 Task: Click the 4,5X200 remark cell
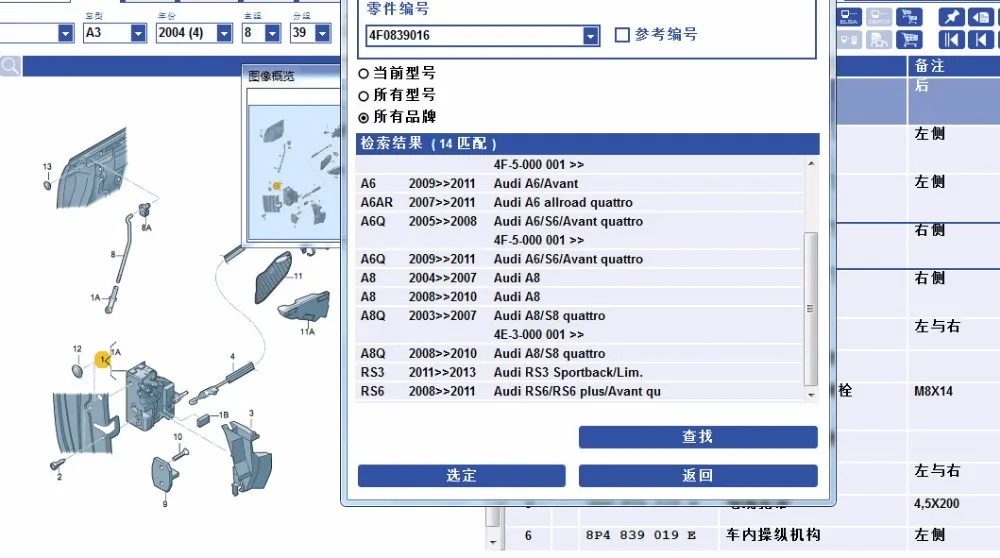point(936,504)
